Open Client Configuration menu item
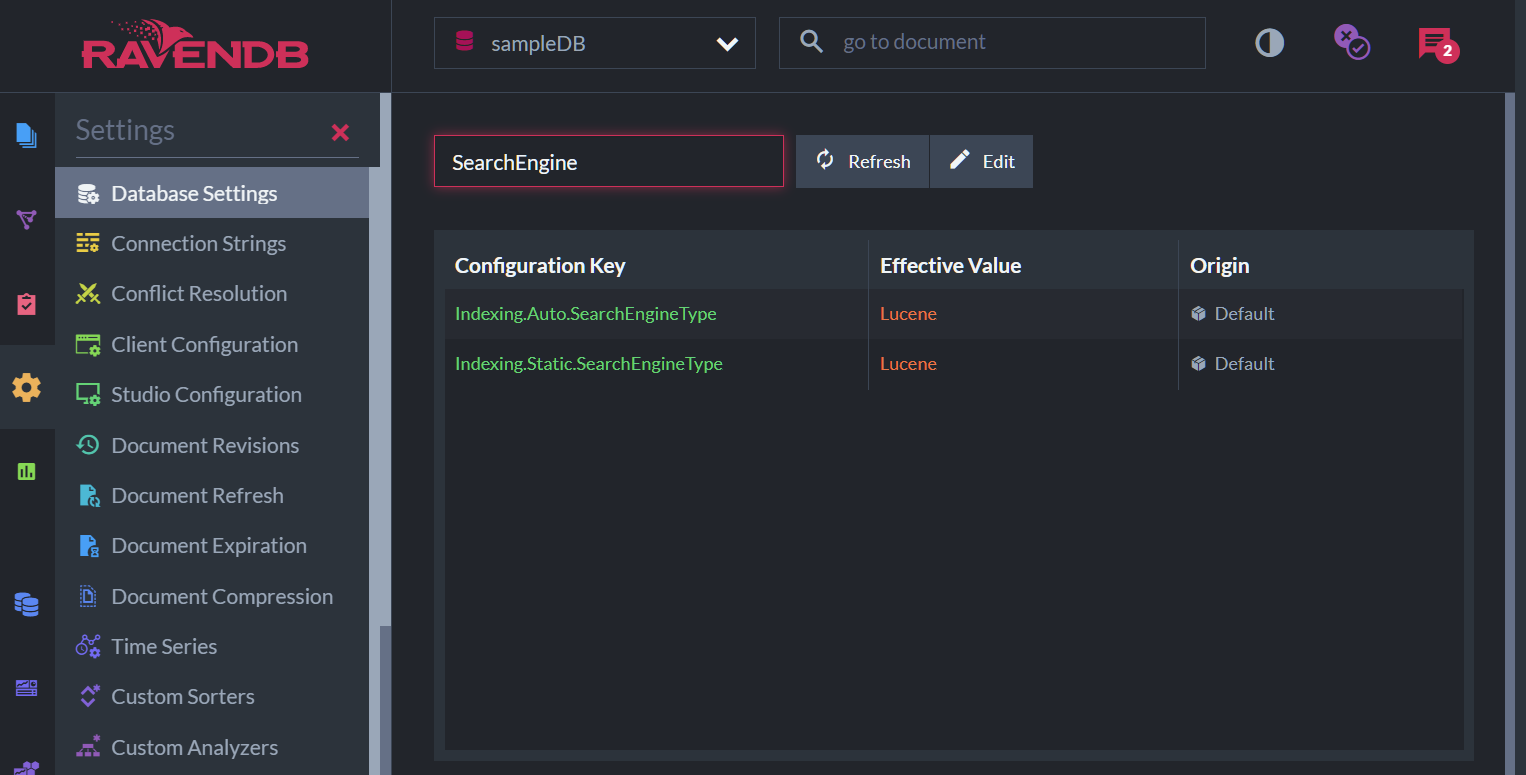 click(x=212, y=345)
